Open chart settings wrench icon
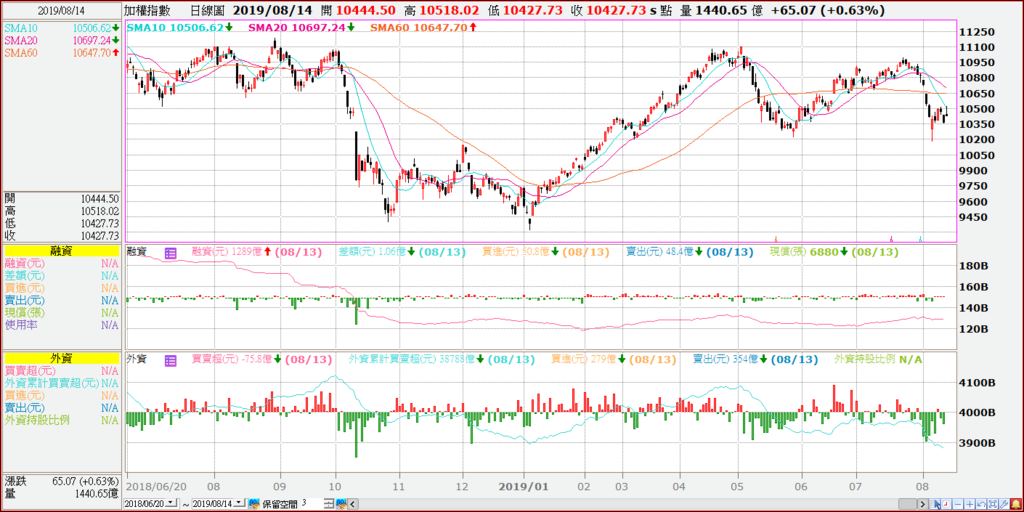The height and width of the screenshot is (512, 1024). (x=1004, y=504)
